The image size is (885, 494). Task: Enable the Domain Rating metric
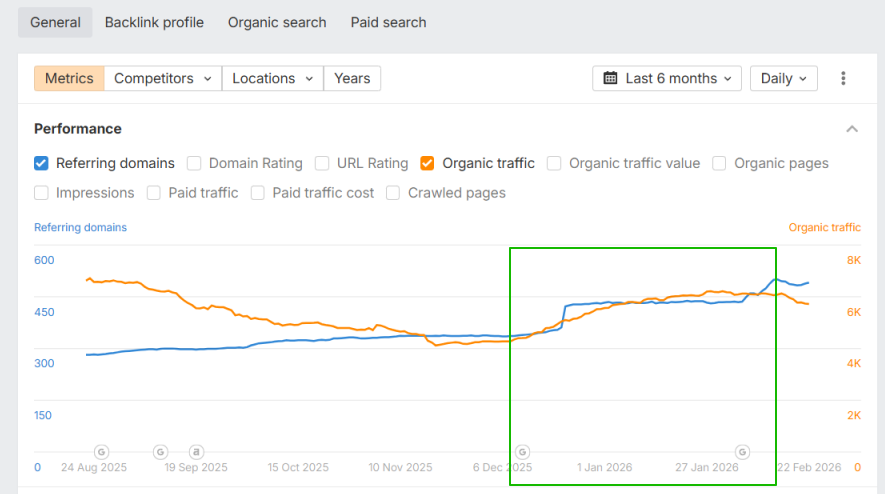point(194,163)
